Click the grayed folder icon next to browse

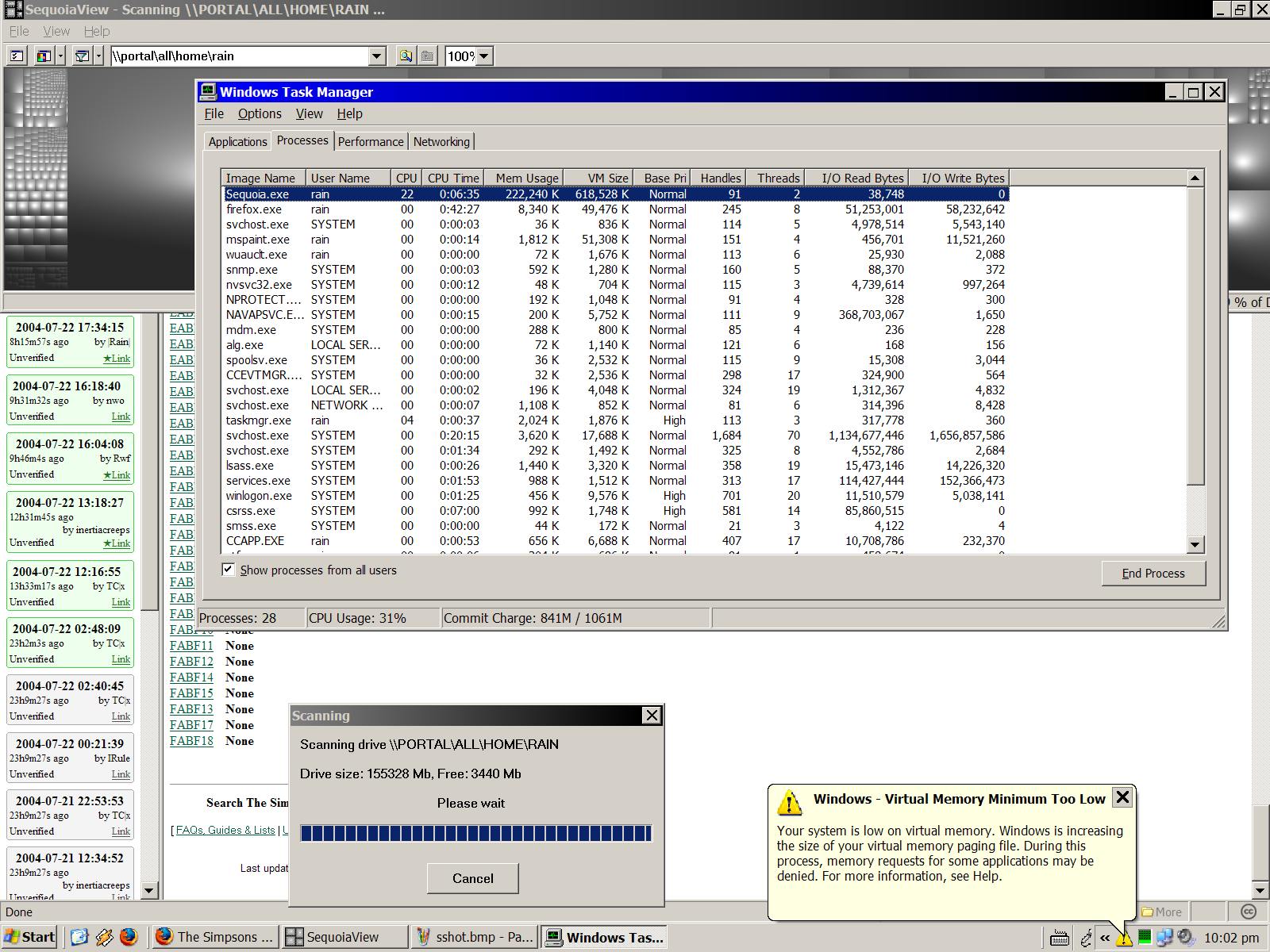pyautogui.click(x=428, y=56)
